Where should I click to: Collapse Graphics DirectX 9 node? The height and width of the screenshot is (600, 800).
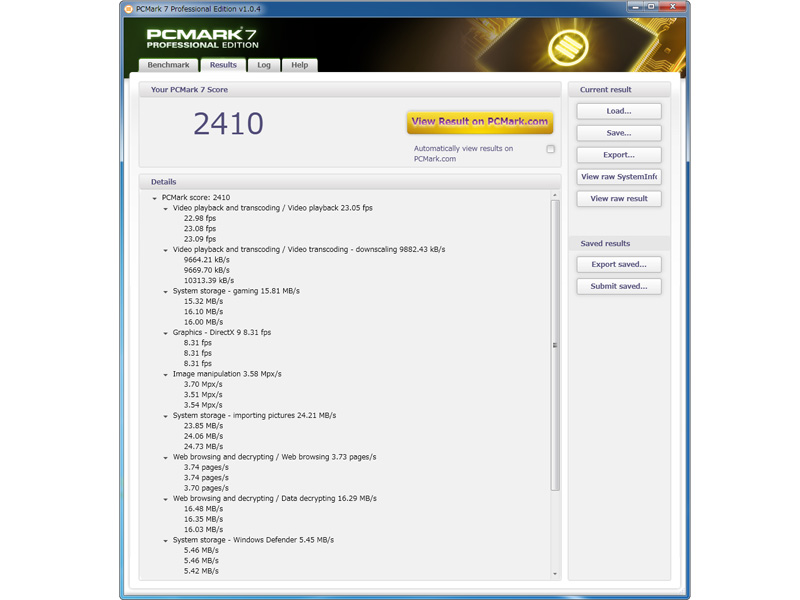(165, 333)
